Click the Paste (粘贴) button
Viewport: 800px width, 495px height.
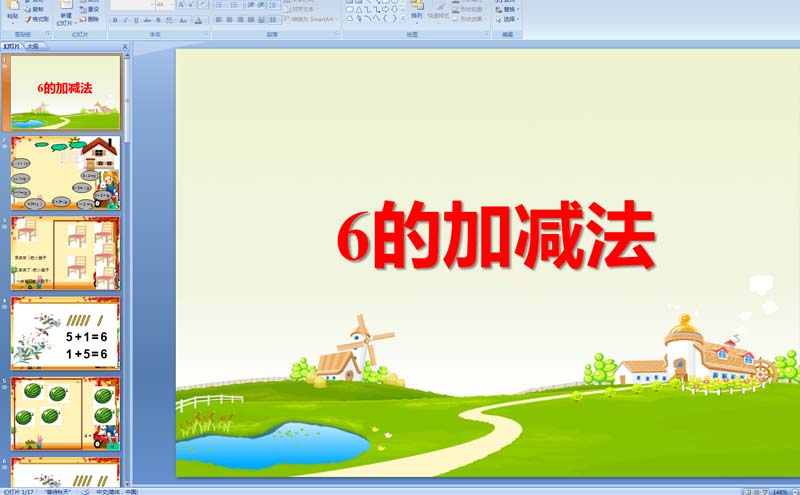[13, 13]
